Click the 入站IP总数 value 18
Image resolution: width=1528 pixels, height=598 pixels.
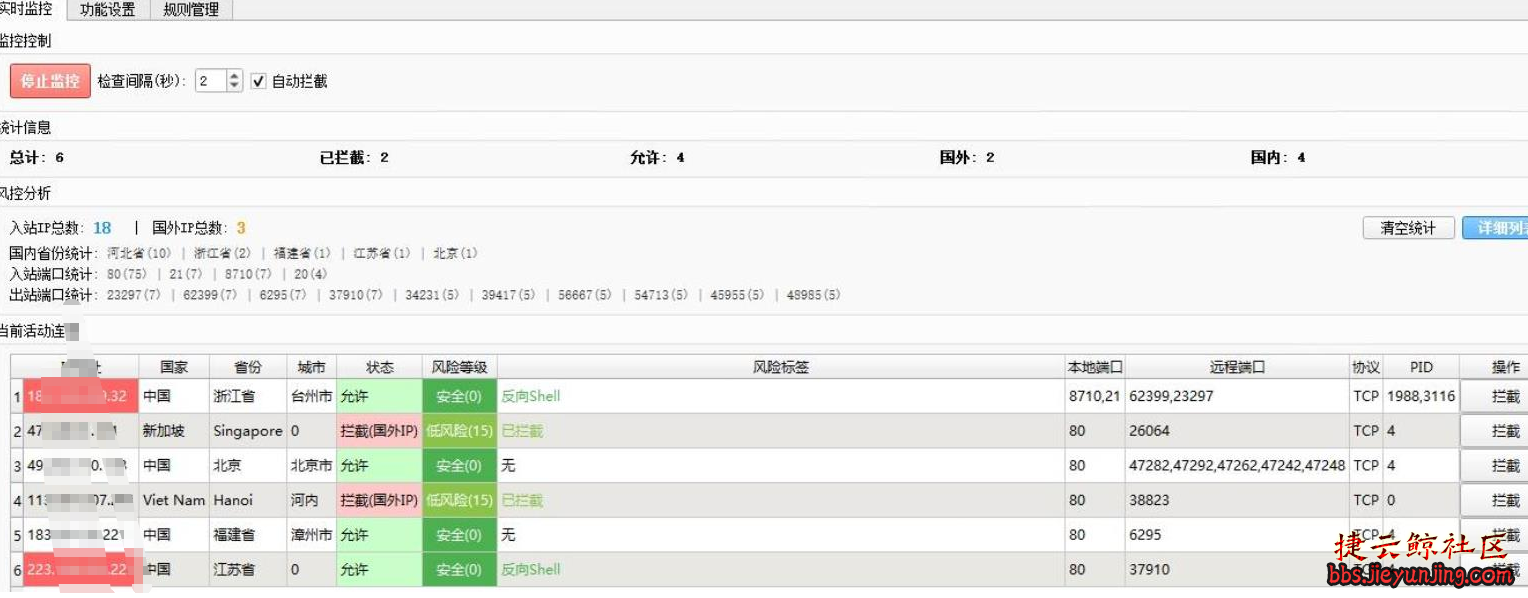point(102,228)
